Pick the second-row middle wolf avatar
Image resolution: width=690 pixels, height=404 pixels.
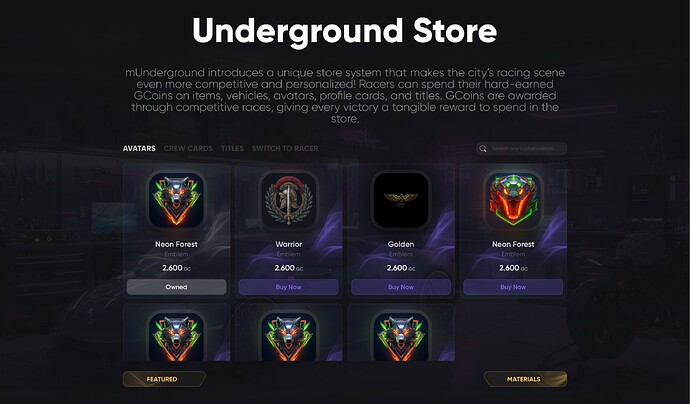point(289,336)
